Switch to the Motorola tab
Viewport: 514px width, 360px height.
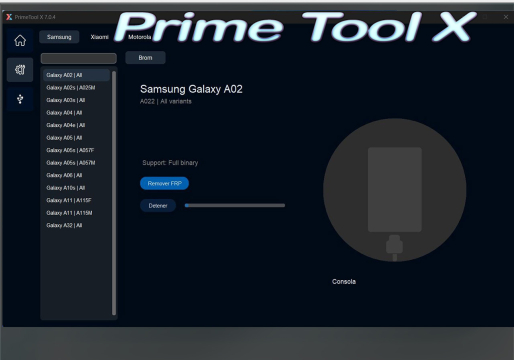coord(140,37)
